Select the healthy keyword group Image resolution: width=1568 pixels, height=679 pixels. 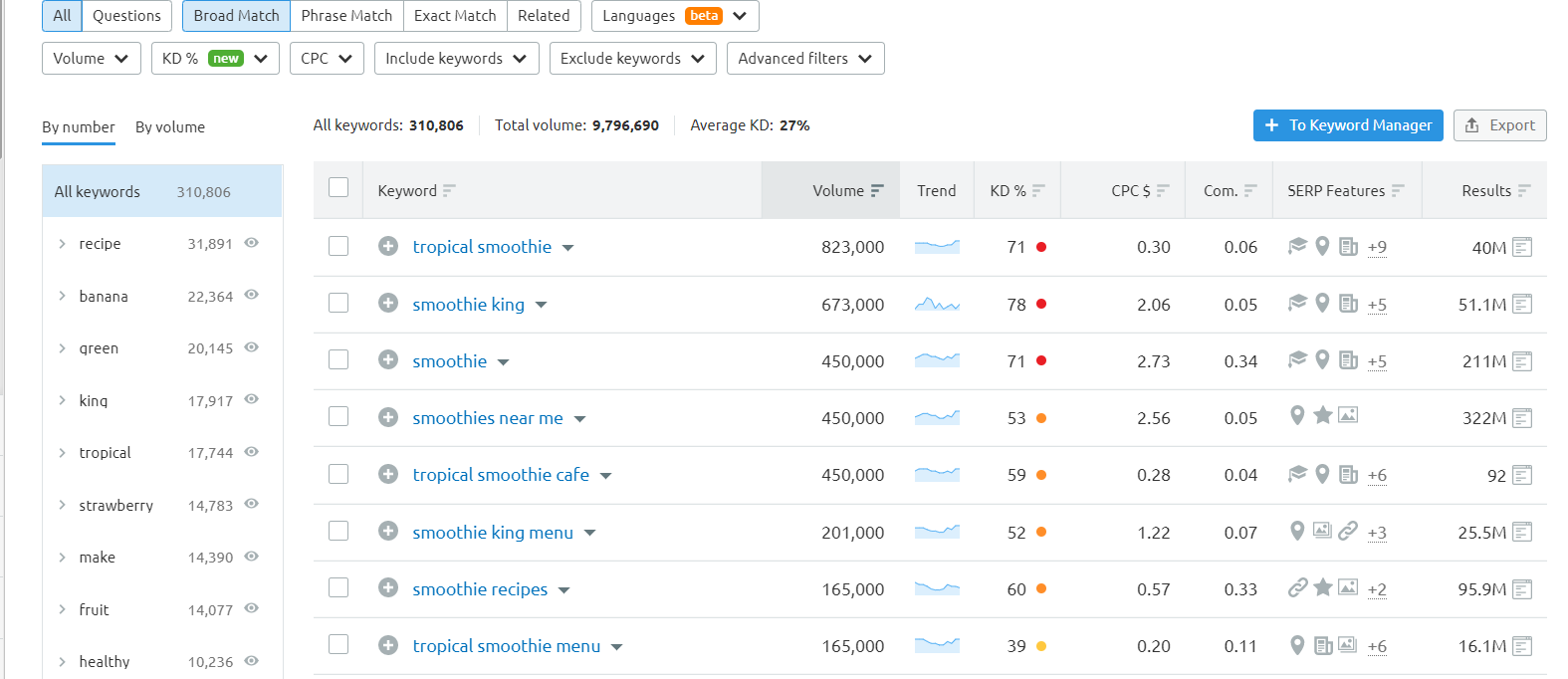(105, 662)
